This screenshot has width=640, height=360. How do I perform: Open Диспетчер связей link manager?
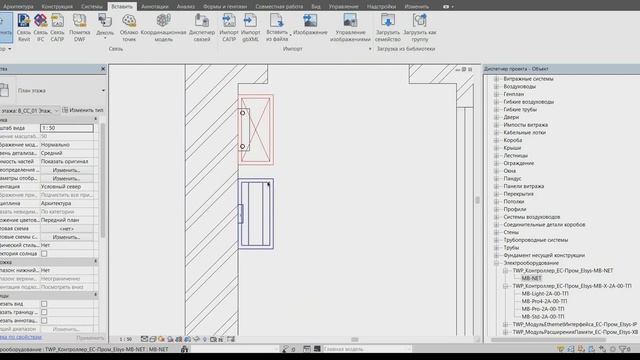202,27
